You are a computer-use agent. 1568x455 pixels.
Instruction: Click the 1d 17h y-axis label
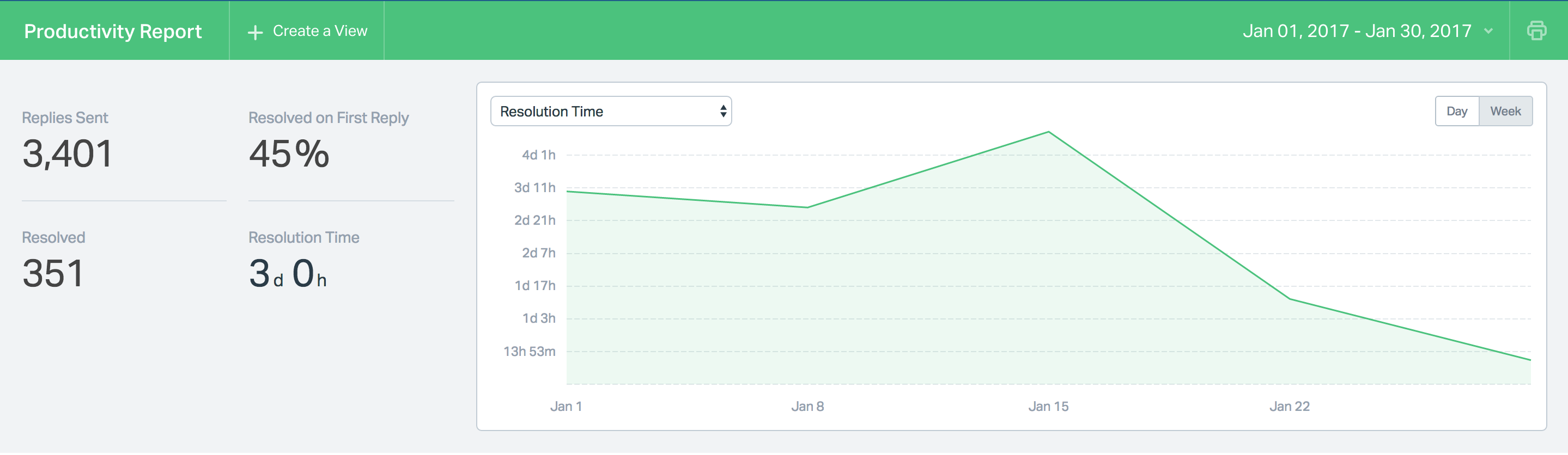point(535,286)
